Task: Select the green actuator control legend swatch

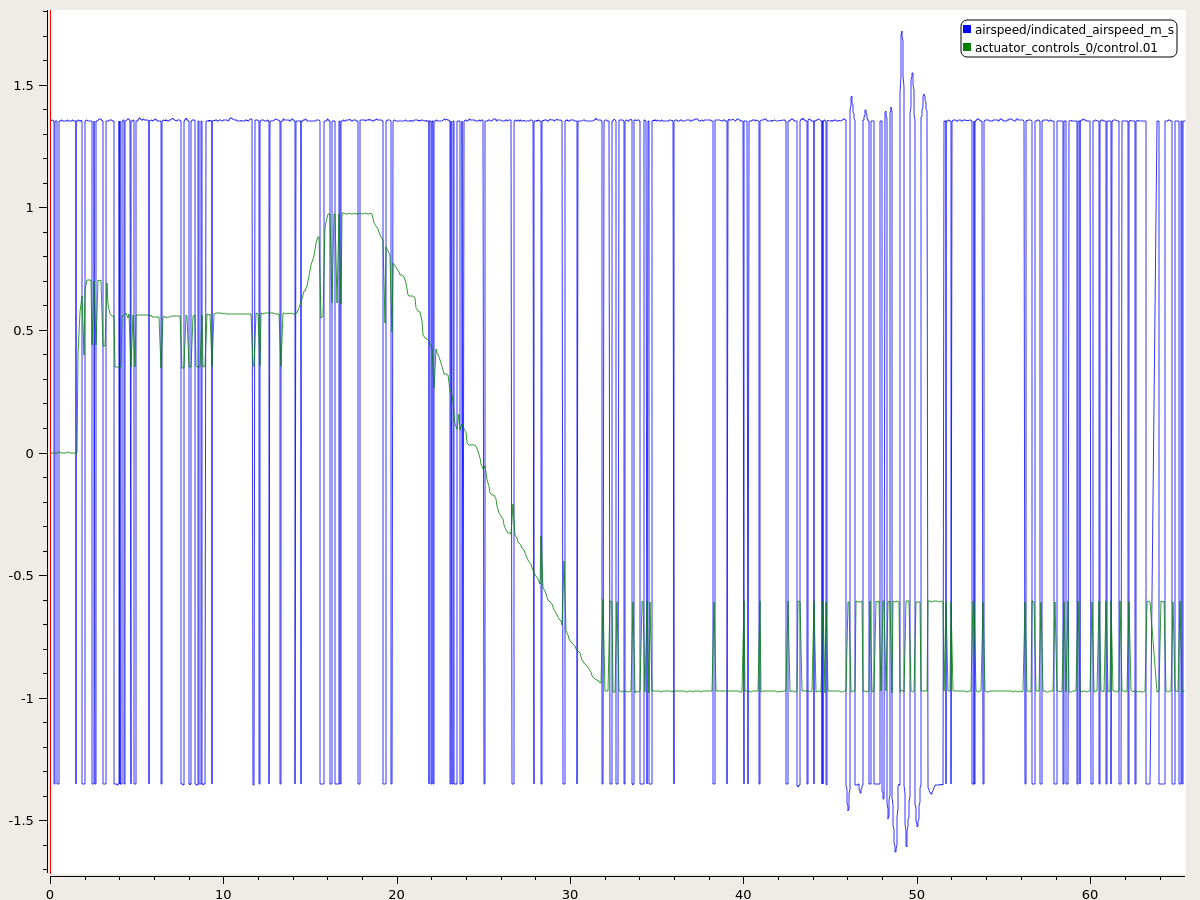Action: (965, 46)
